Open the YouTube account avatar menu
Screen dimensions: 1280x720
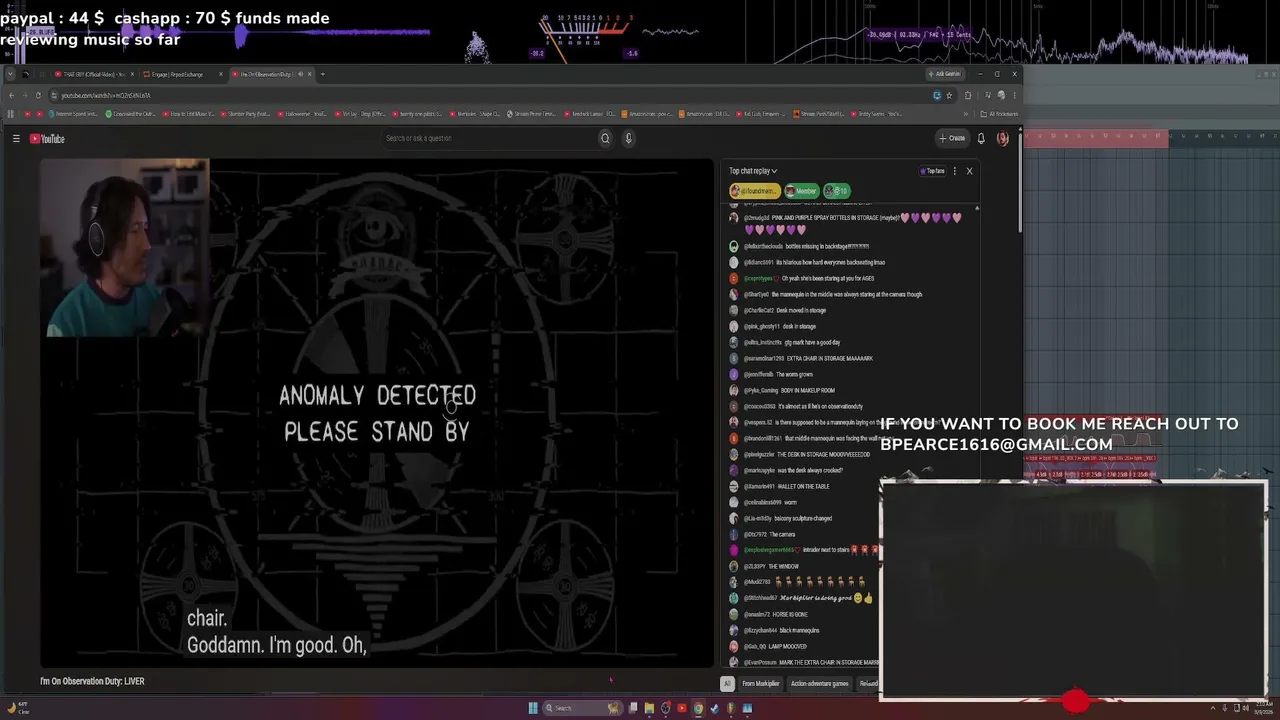pyautogui.click(x=1002, y=138)
